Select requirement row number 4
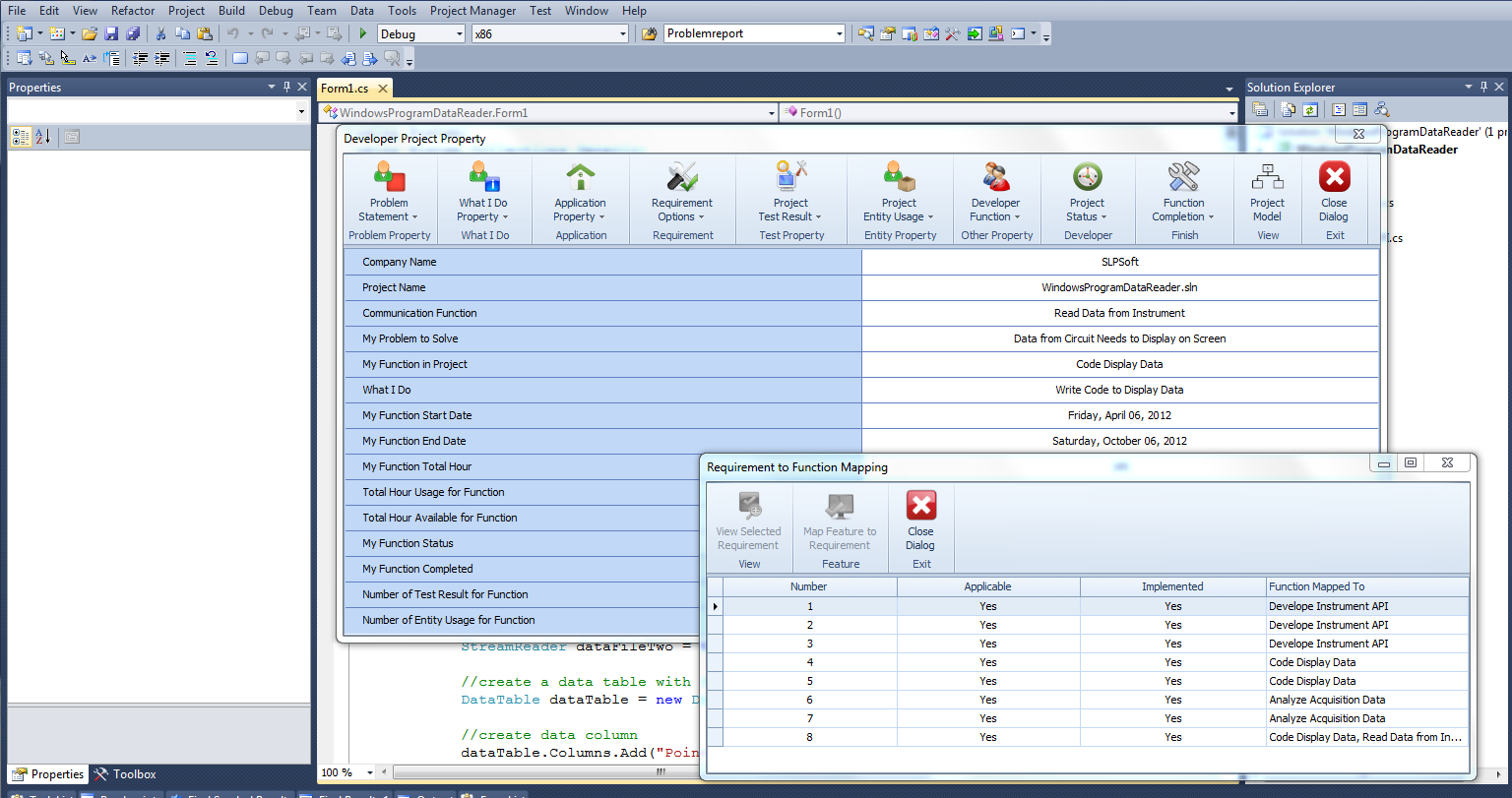The width and height of the screenshot is (1512, 798). (809, 662)
